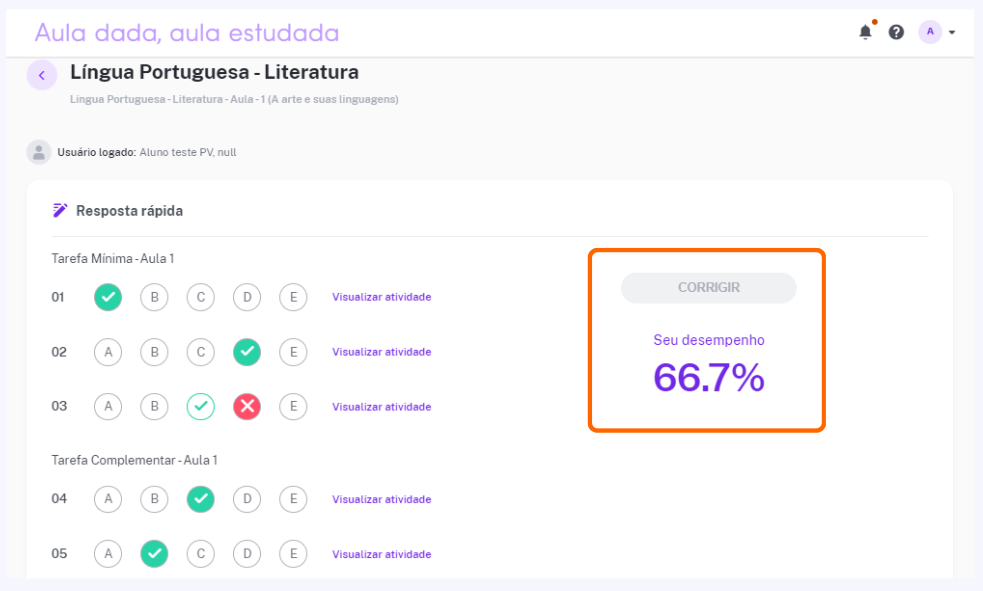Select option D for question 05
The image size is (983, 591).
click(247, 553)
